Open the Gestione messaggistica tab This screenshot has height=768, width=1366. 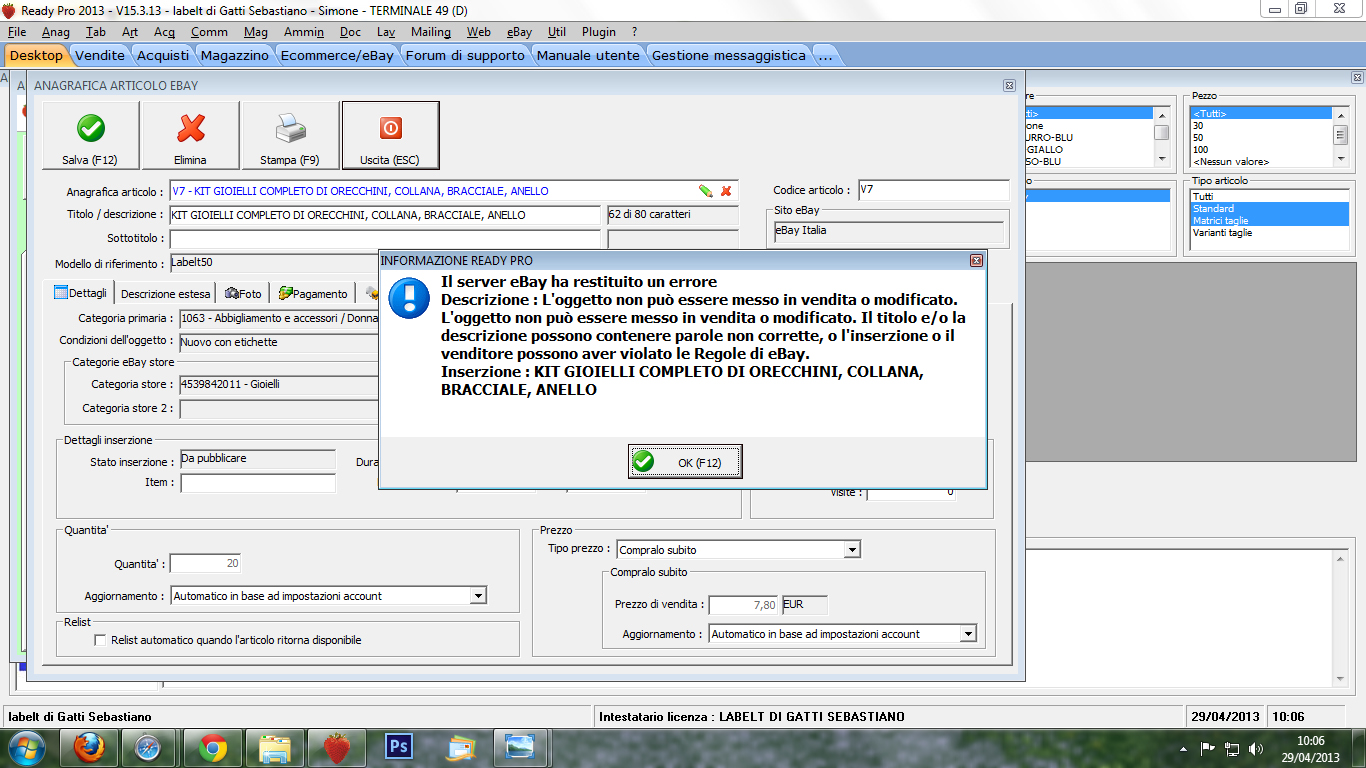[728, 55]
